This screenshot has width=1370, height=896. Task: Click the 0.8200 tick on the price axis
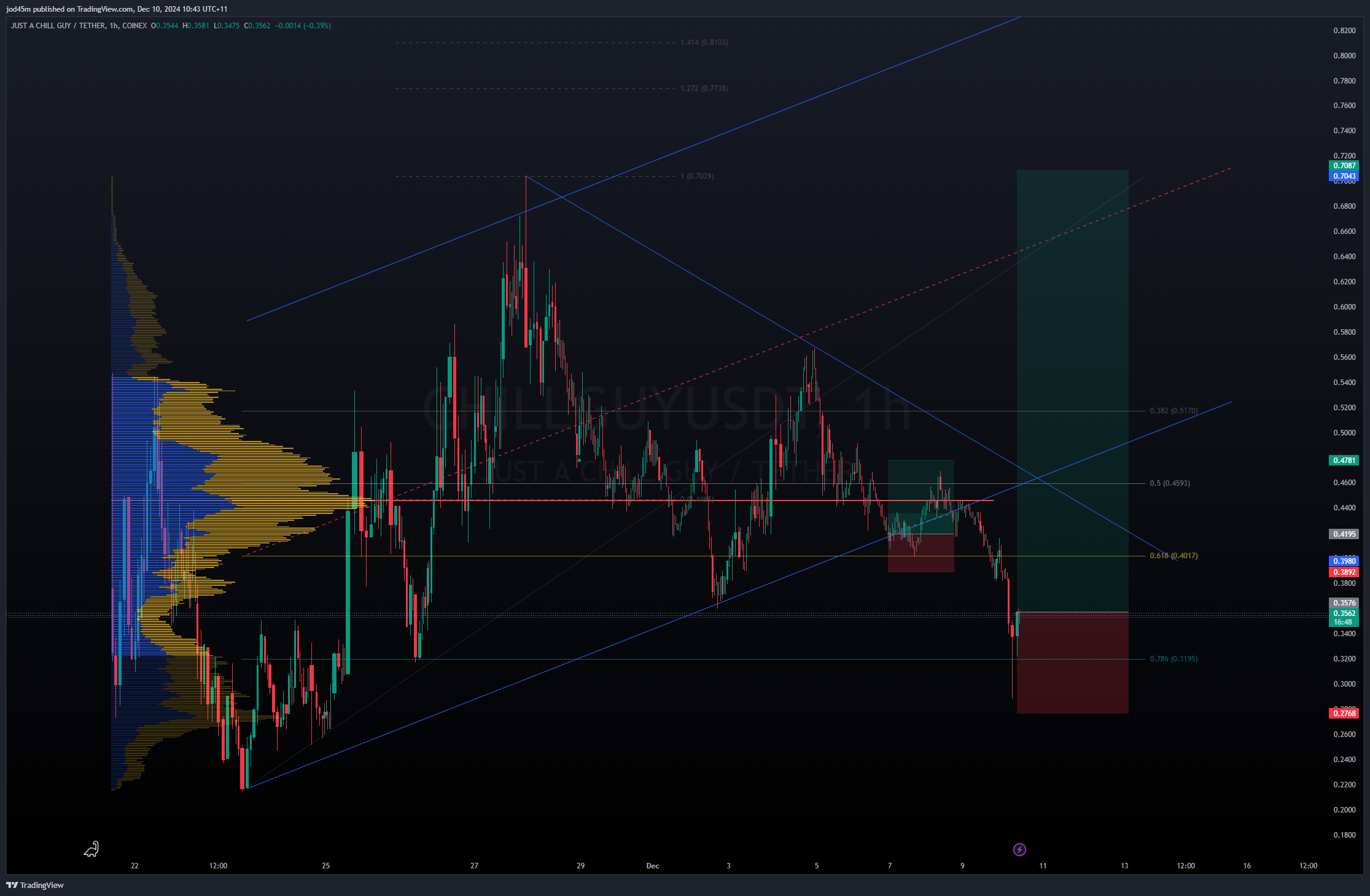pos(1344,31)
